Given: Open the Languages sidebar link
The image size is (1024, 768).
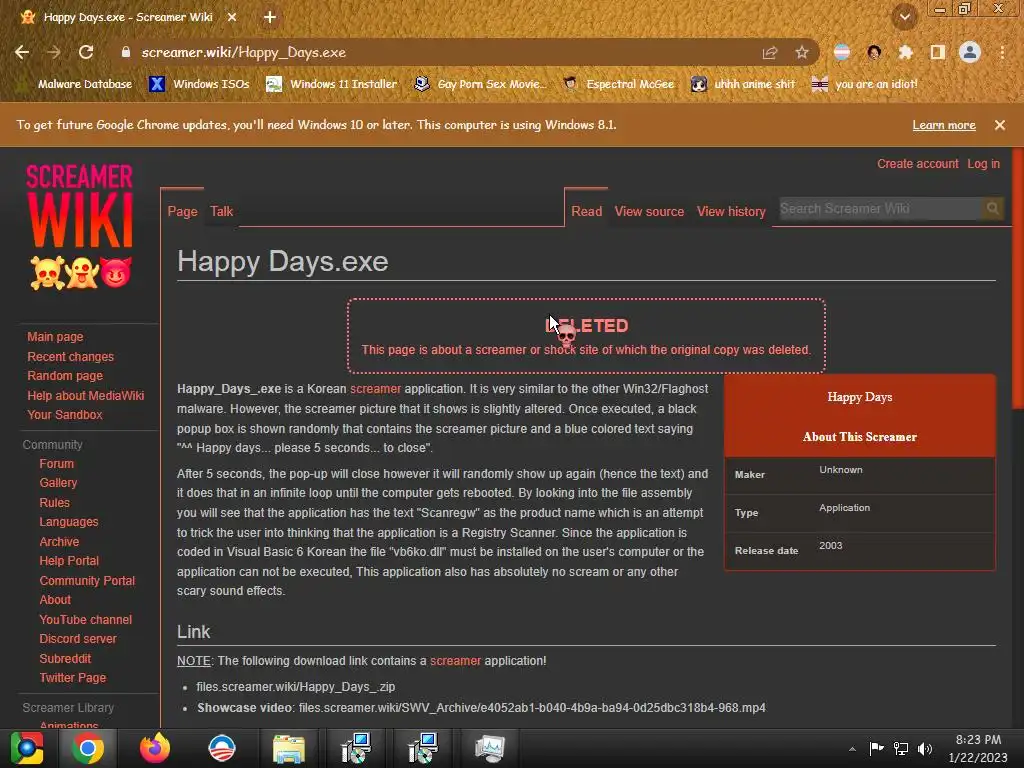Looking at the screenshot, I should coord(69,522).
